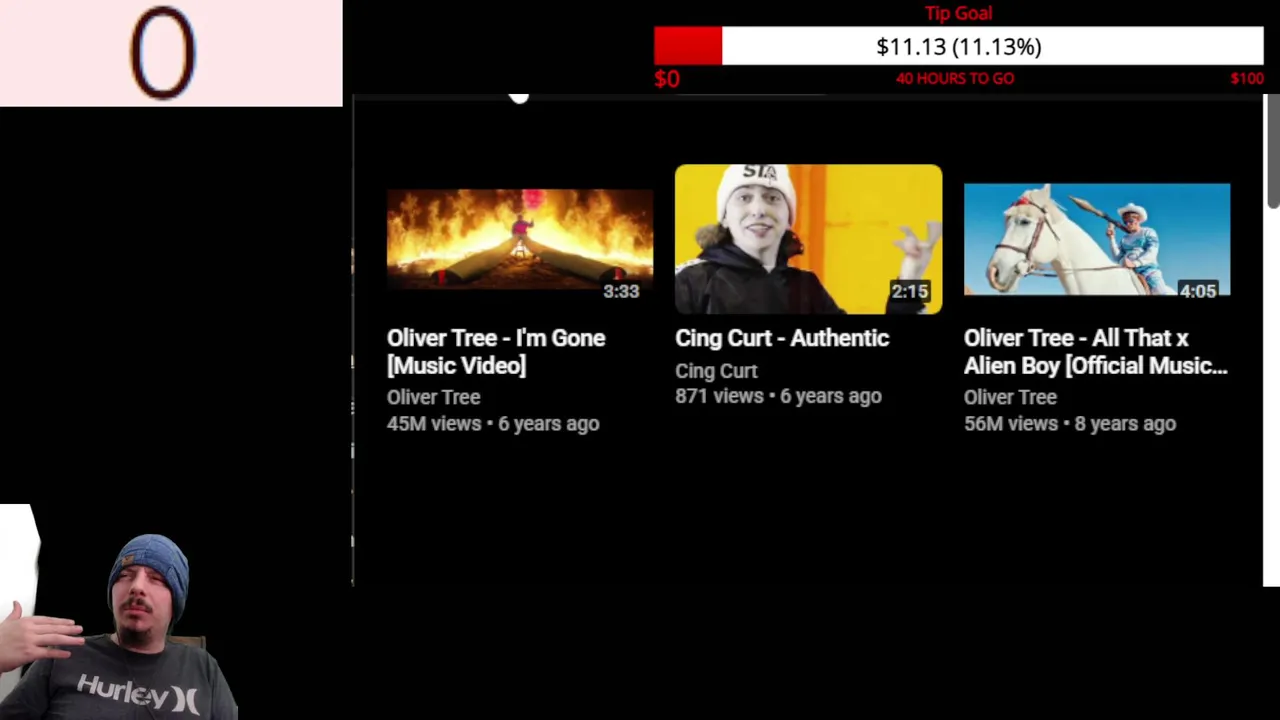1280x720 pixels.
Task: Click the 'Cing Curt - Authentic' video title
Action: [x=782, y=338]
